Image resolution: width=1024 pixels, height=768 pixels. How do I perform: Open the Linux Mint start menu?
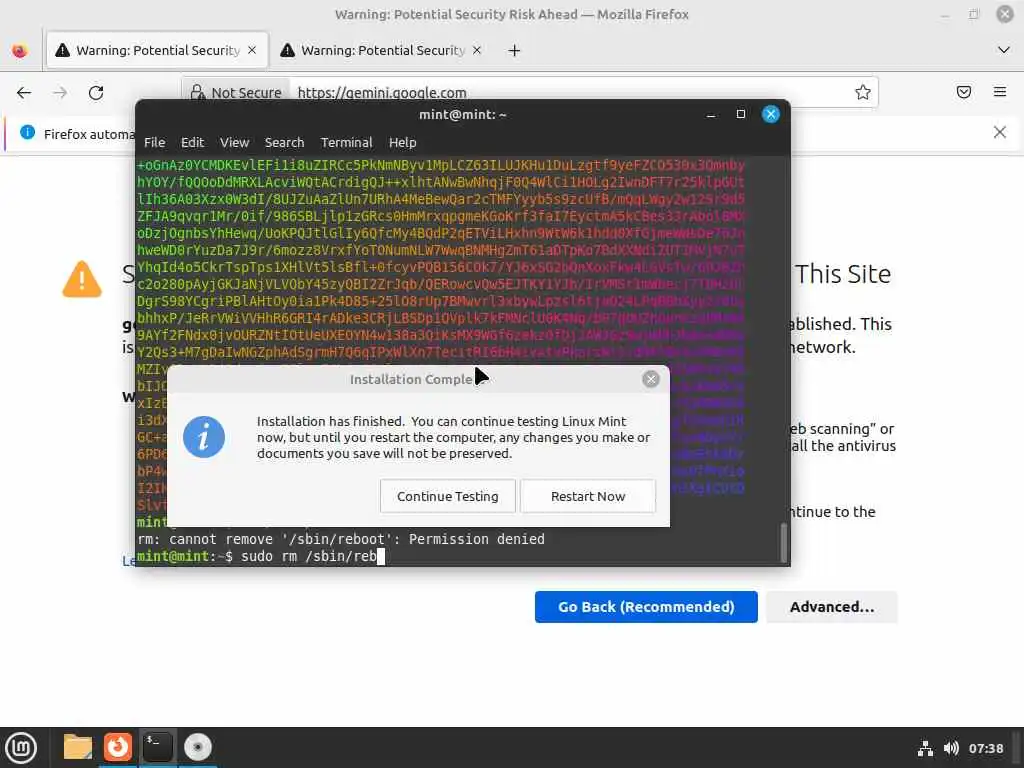point(22,748)
